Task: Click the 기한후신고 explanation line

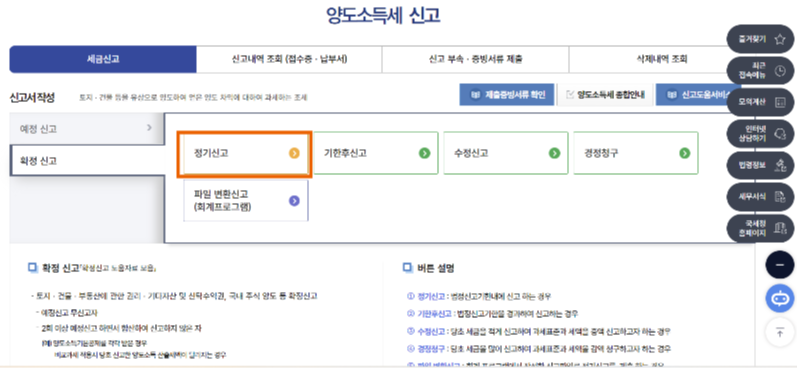Action: (x=492, y=313)
